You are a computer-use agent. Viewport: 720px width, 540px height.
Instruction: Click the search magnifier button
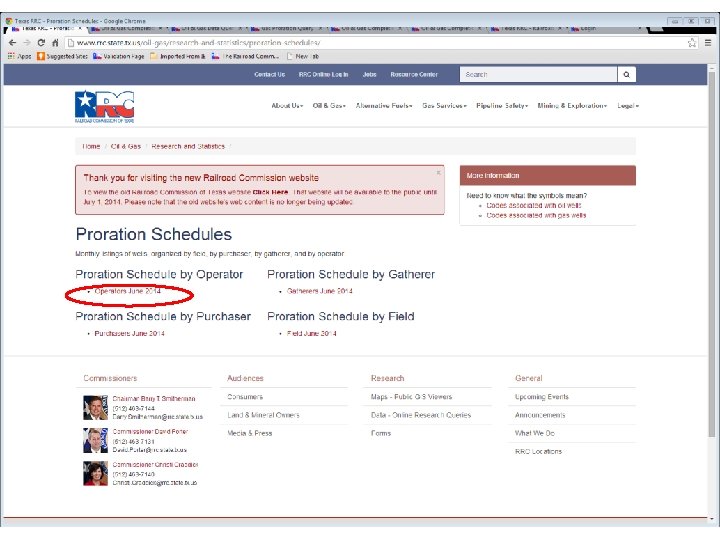626,74
